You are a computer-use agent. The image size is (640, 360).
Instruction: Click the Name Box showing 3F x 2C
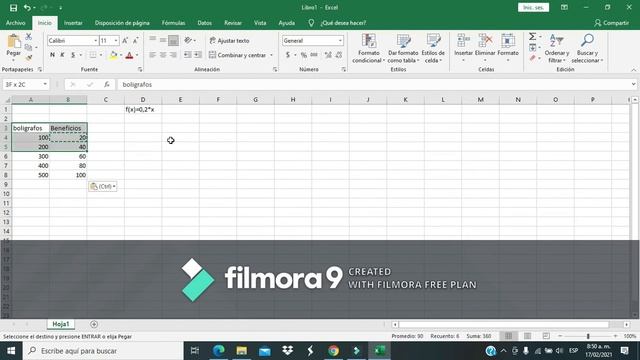pyautogui.click(x=25, y=84)
